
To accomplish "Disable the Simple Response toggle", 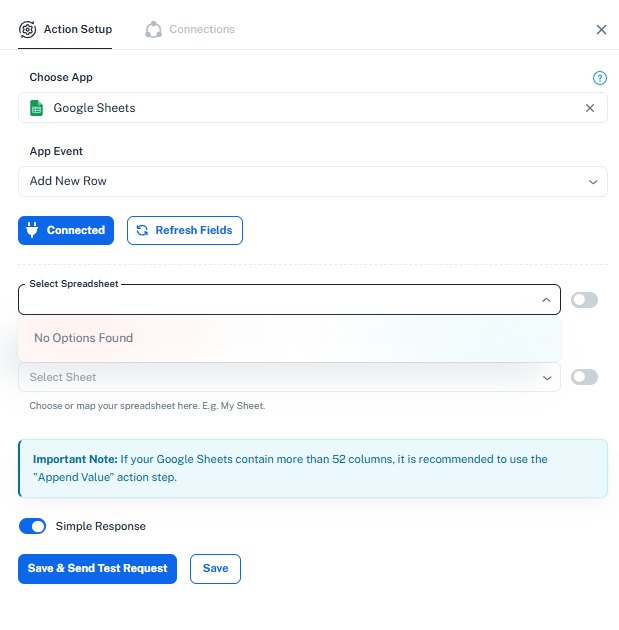I will point(33,526).
